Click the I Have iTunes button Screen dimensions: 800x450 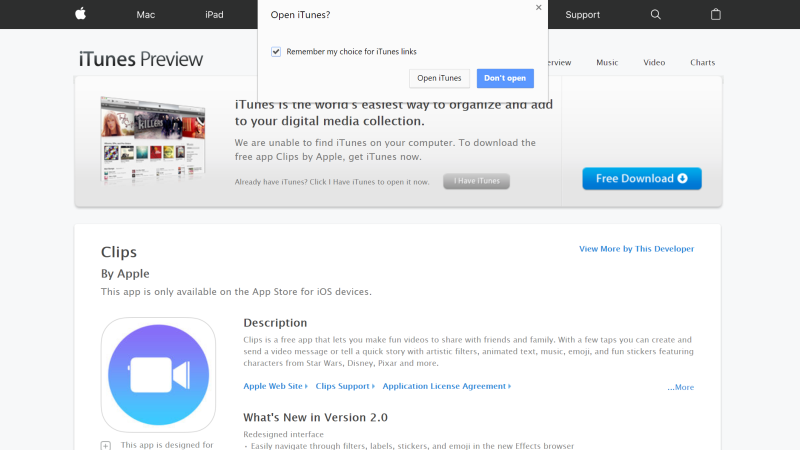pyautogui.click(x=477, y=181)
